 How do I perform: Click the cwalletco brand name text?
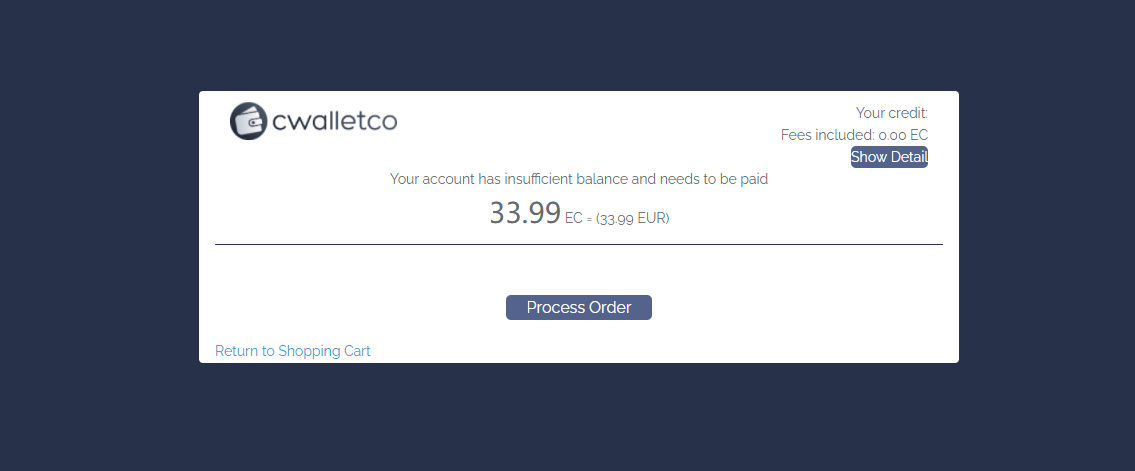pyautogui.click(x=335, y=121)
